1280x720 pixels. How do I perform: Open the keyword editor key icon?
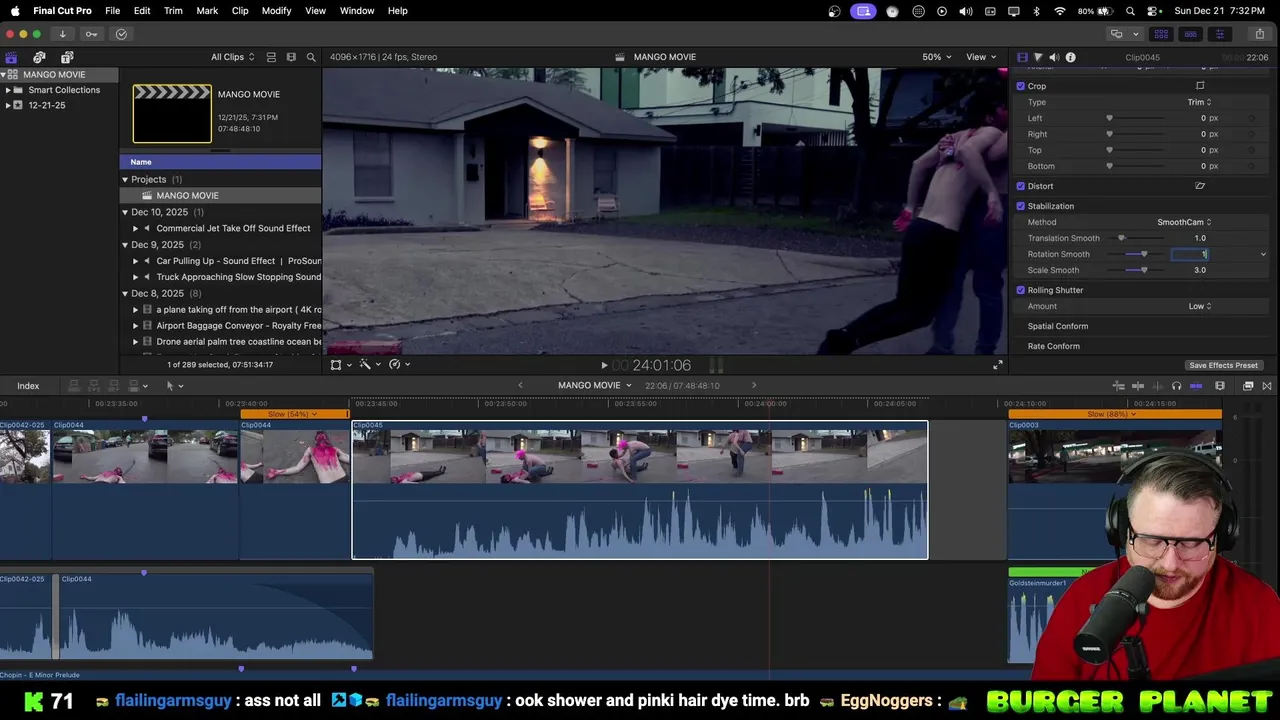coord(91,34)
